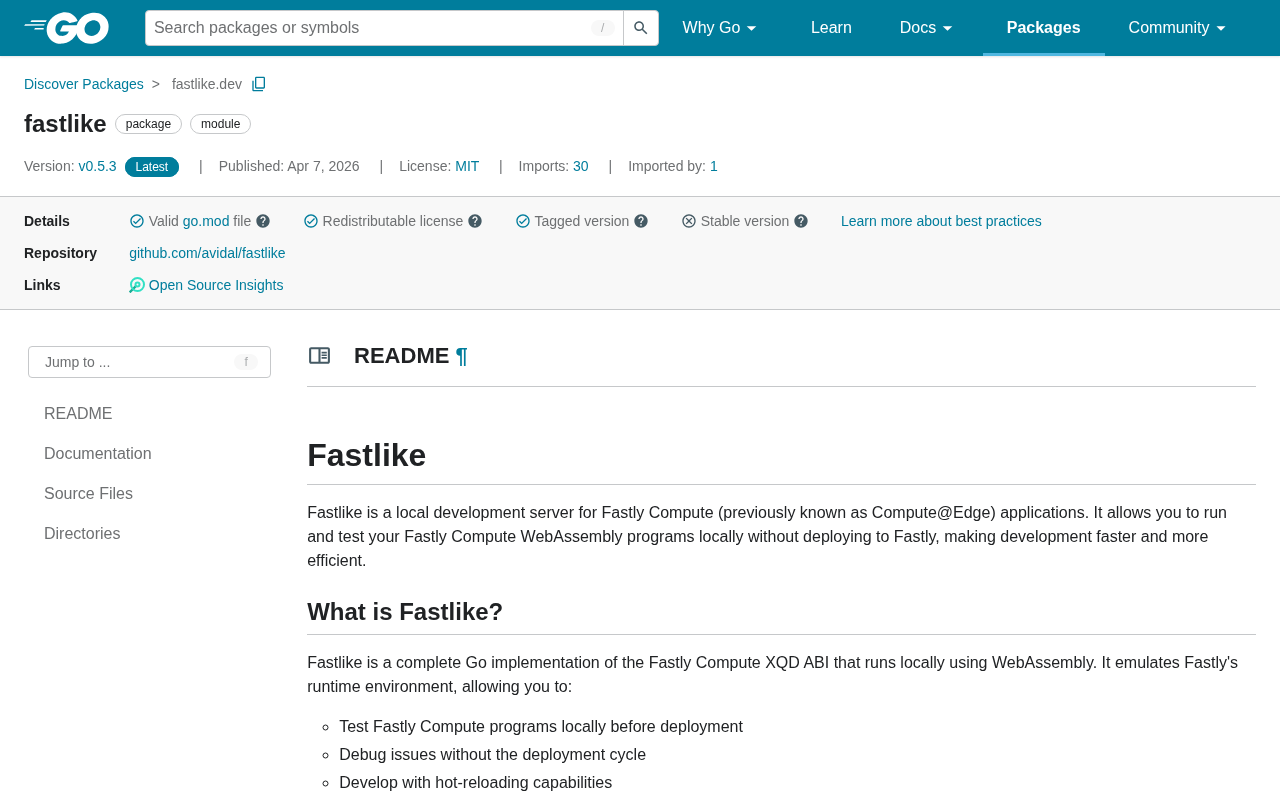
Task: Jump to Source Files in the sidebar
Action: [x=88, y=494]
